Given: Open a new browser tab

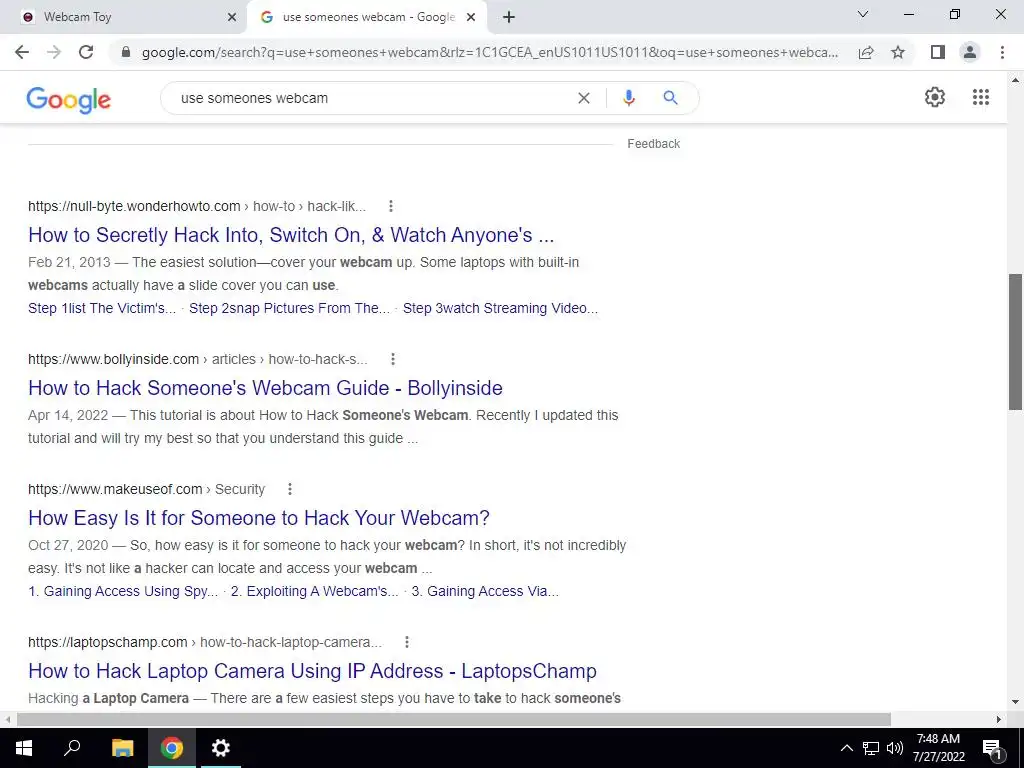Looking at the screenshot, I should [x=509, y=18].
